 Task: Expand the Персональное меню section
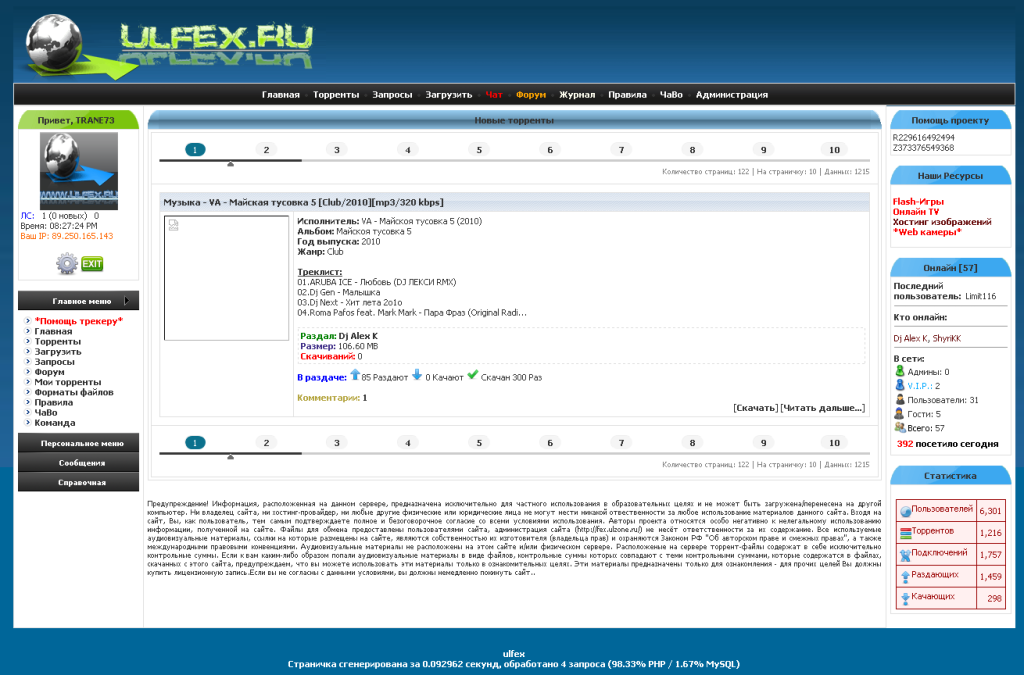point(79,443)
